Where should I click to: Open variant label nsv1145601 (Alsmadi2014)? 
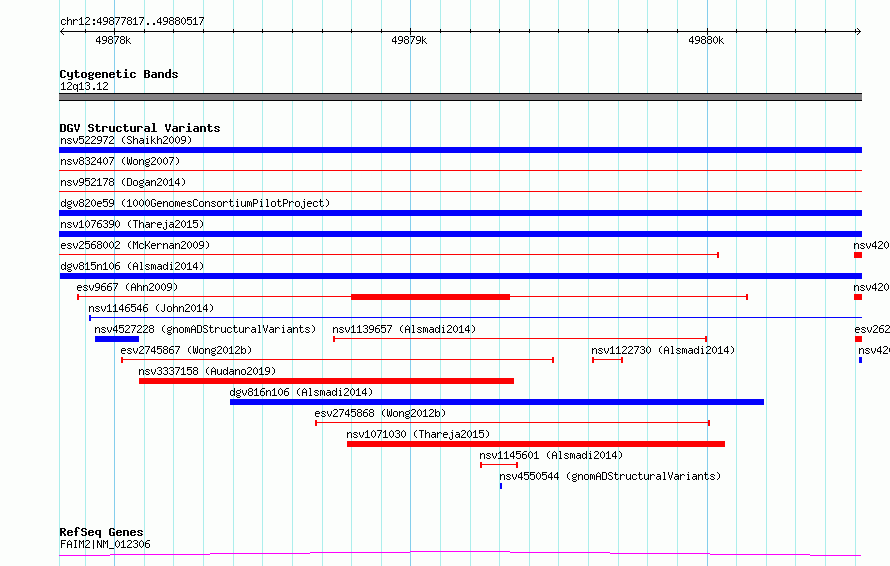pyautogui.click(x=551, y=455)
